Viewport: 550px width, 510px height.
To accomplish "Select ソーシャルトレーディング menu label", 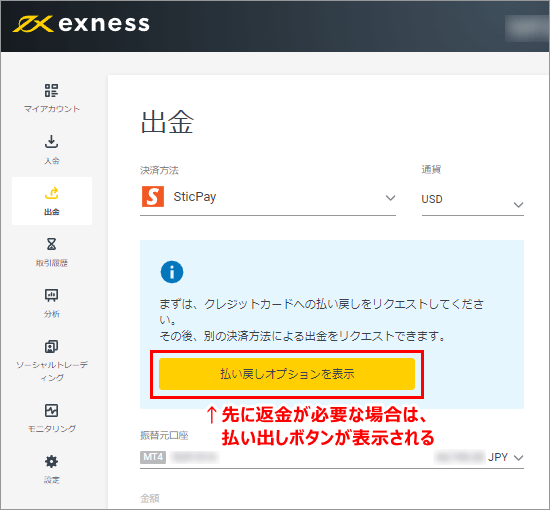I will point(52,371).
